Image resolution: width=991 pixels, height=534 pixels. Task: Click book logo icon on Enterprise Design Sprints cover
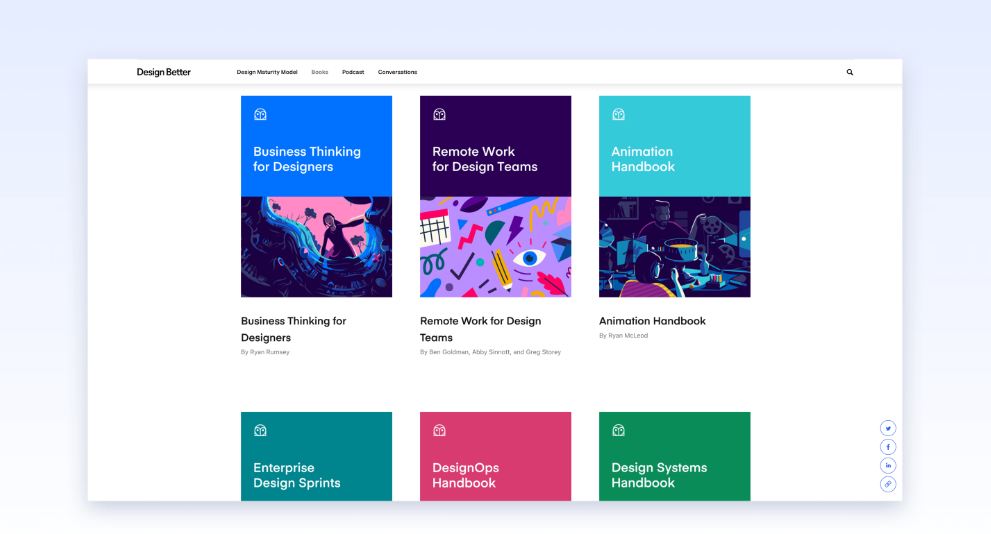click(260, 430)
